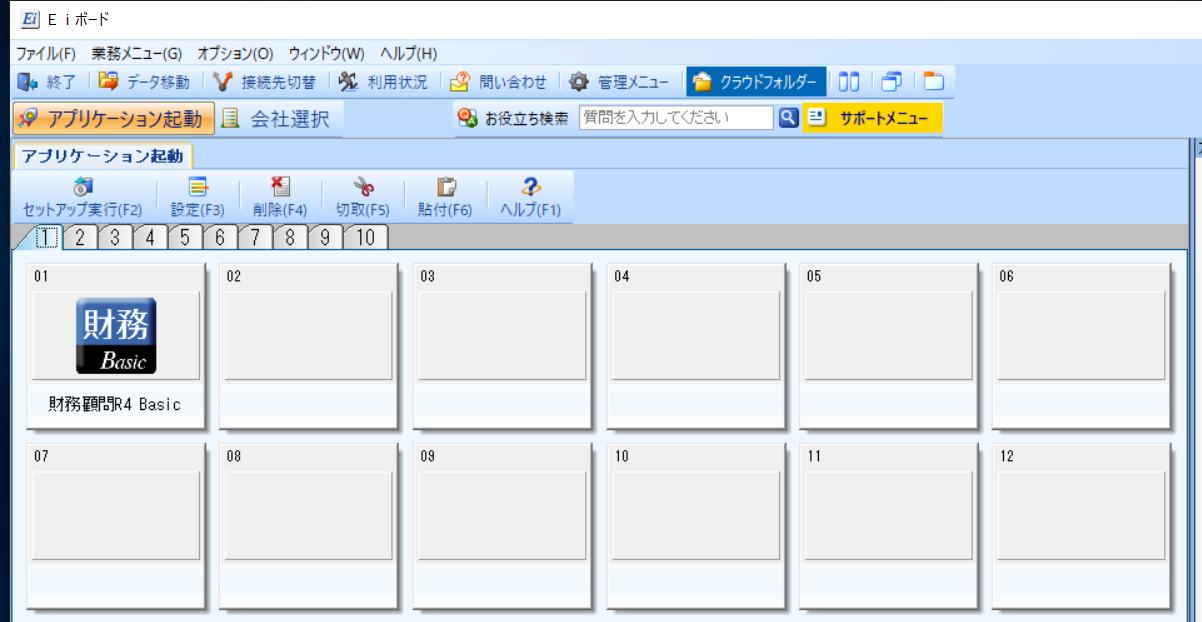Run セットアップ実行(F2) setup
This screenshot has height=622, width=1202.
82,187
